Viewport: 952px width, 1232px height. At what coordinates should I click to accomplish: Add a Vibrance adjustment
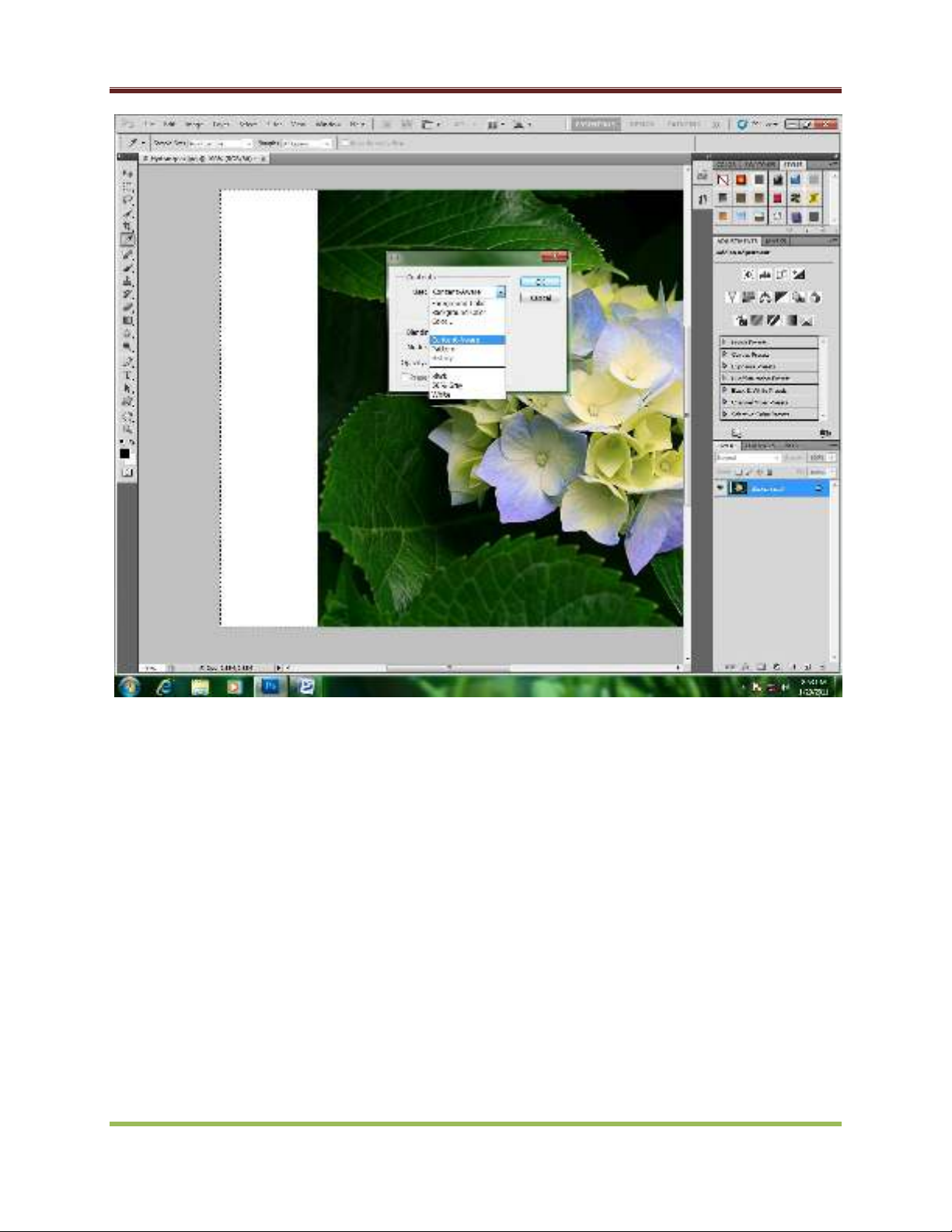[732, 298]
